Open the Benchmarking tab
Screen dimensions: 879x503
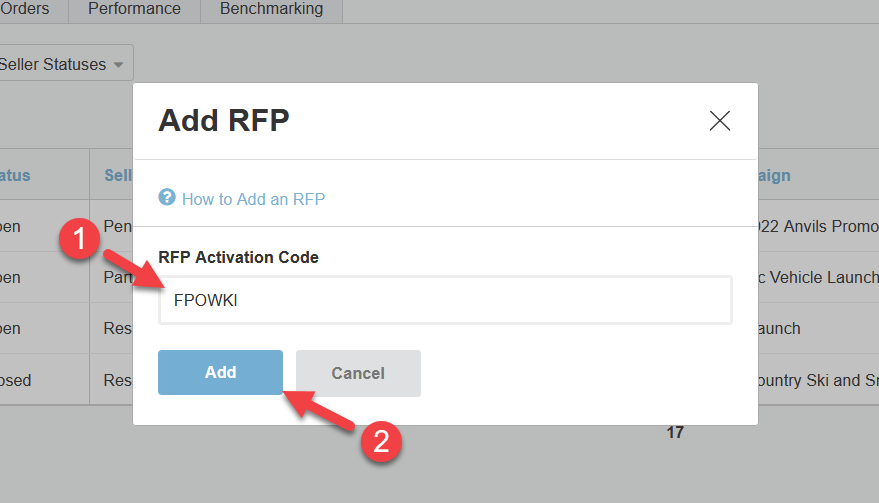pos(271,9)
